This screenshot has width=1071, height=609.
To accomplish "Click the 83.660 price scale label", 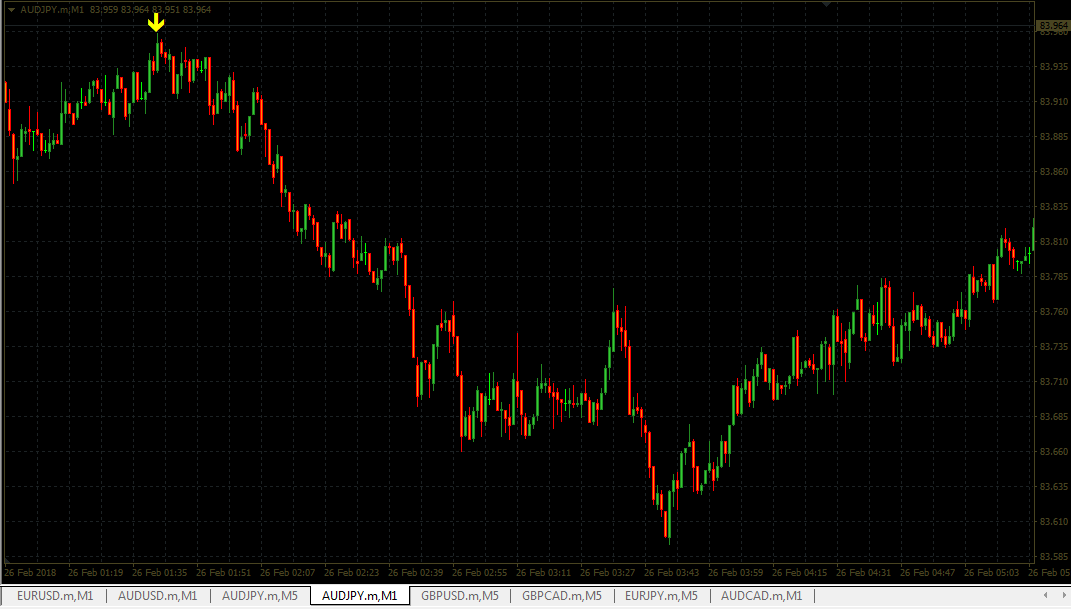I will (x=1053, y=452).
